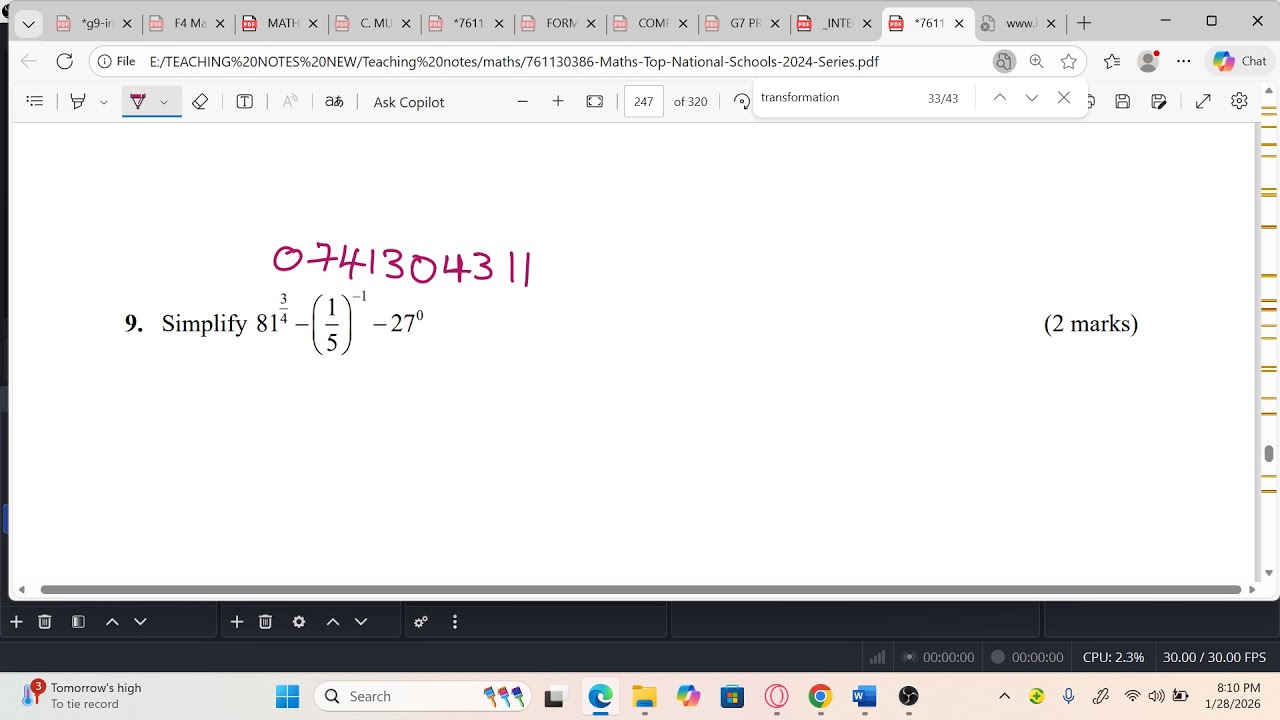Close the find-on-page bar
This screenshot has width=1280, height=720.
click(1064, 97)
